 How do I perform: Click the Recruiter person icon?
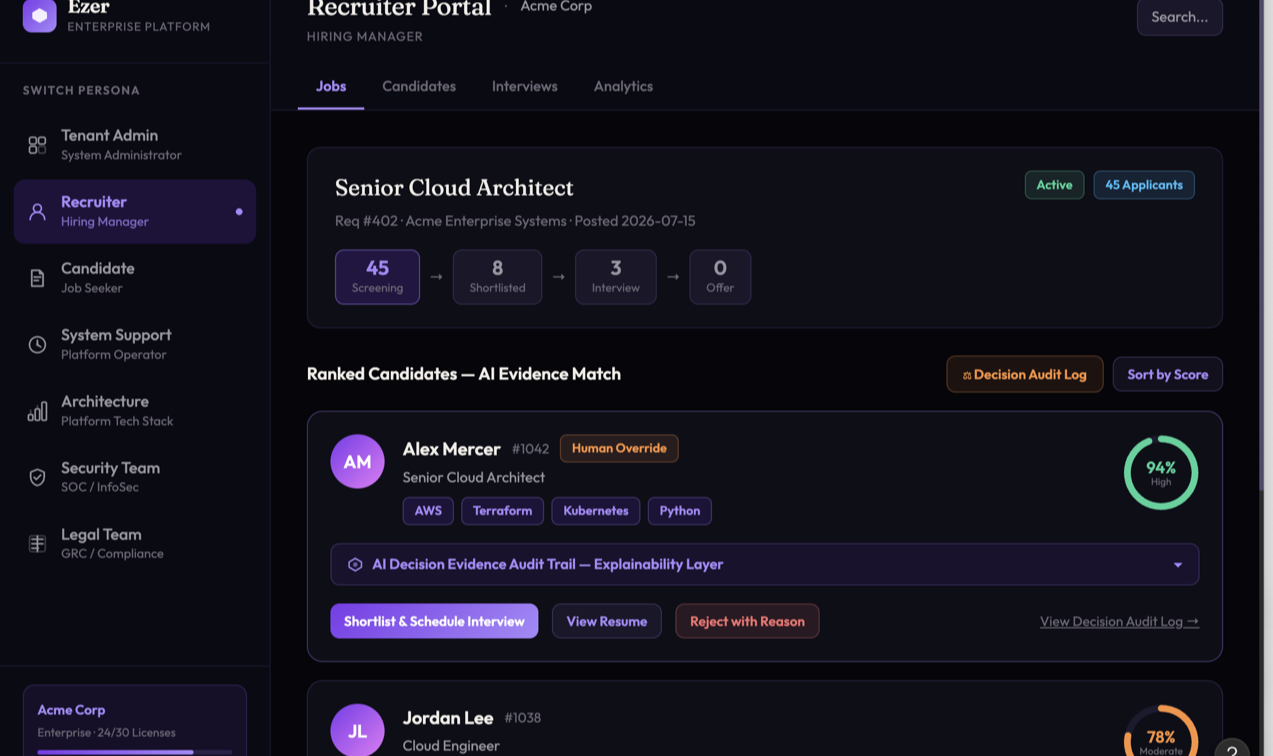[37, 212]
